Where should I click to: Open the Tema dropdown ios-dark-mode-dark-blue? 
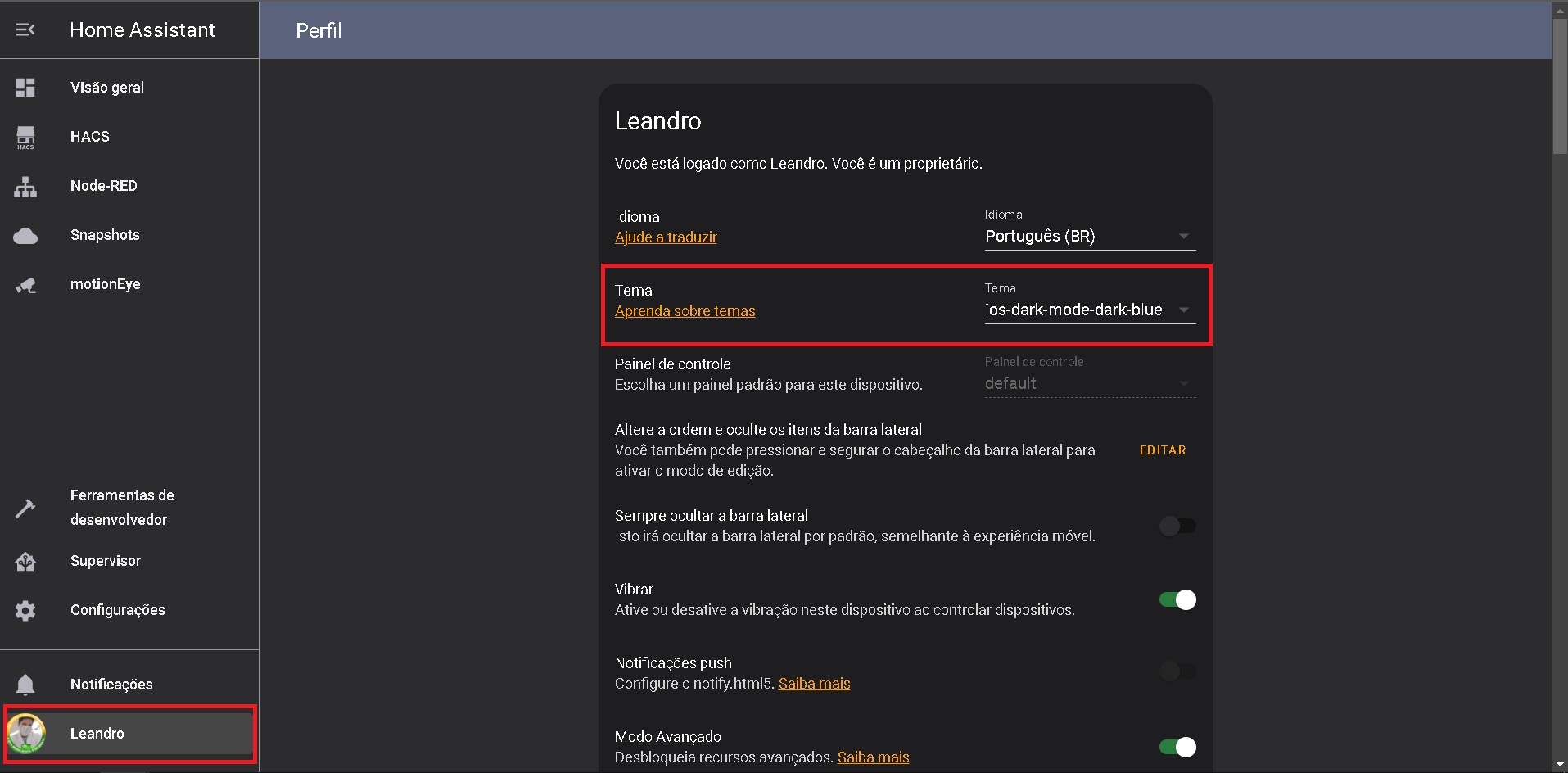tap(1090, 304)
